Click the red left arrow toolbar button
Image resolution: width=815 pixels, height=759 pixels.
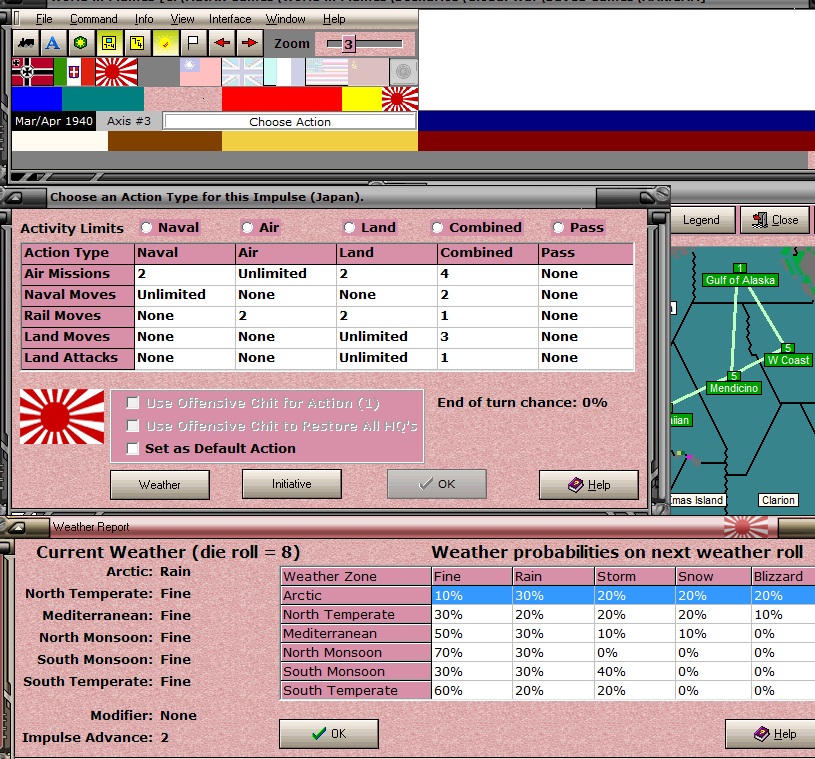coord(222,43)
